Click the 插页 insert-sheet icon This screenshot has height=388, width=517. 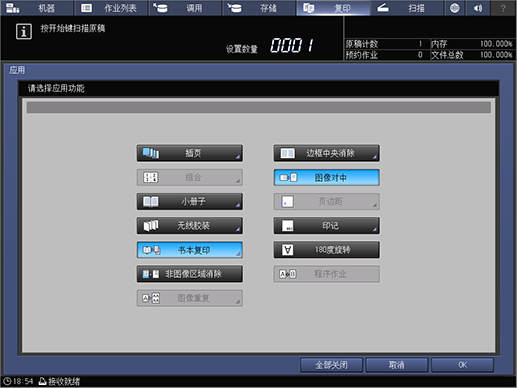click(151, 153)
